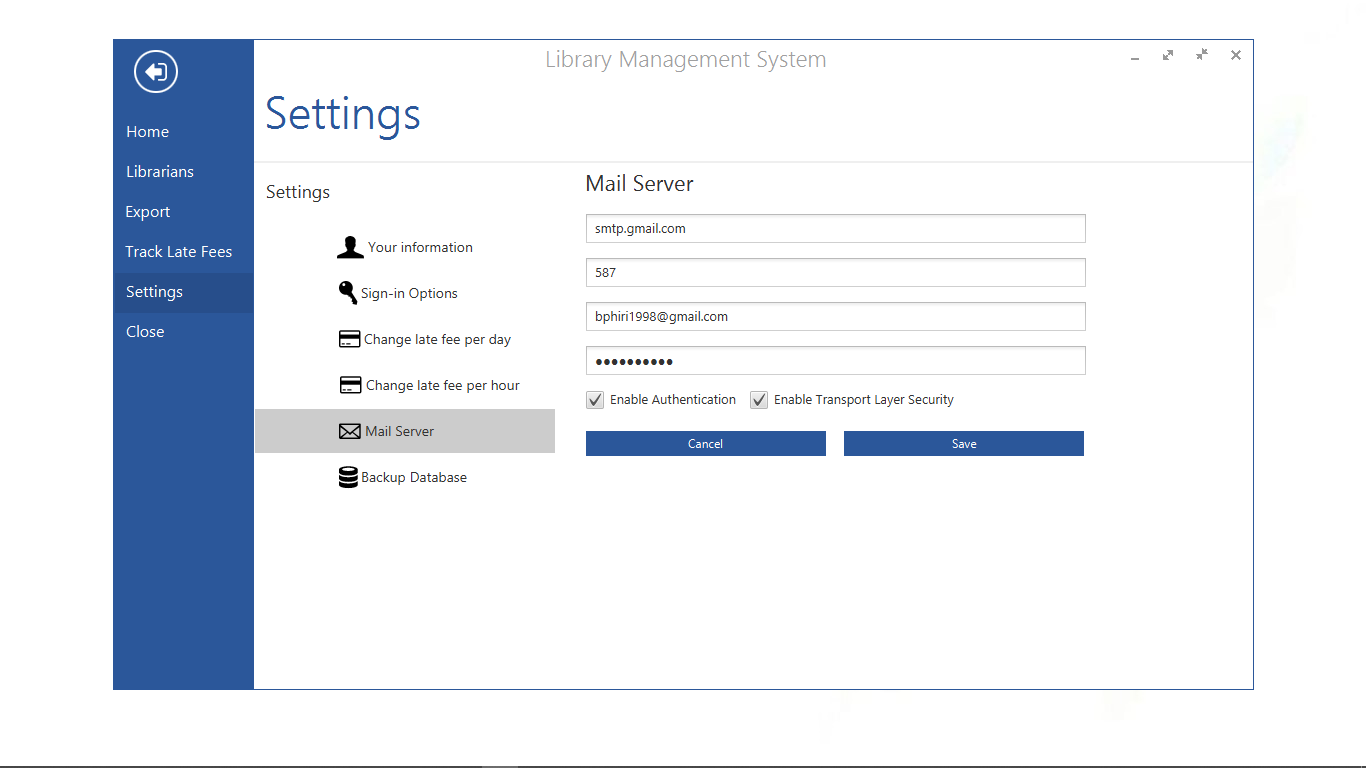Navigate to Track Late Fees
The height and width of the screenshot is (768, 1366).
coord(179,251)
